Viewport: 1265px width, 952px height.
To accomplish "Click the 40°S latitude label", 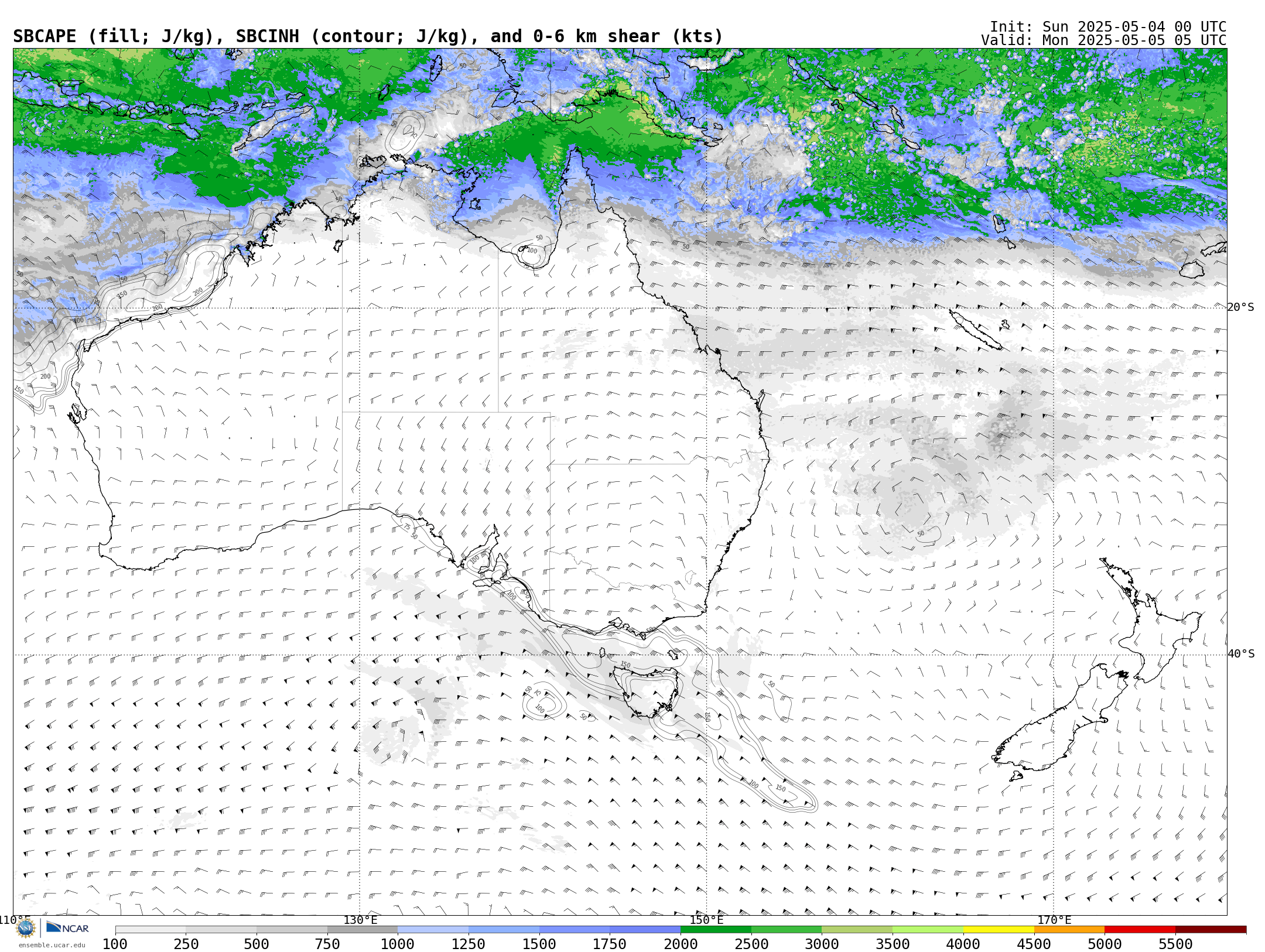I will click(x=1241, y=654).
